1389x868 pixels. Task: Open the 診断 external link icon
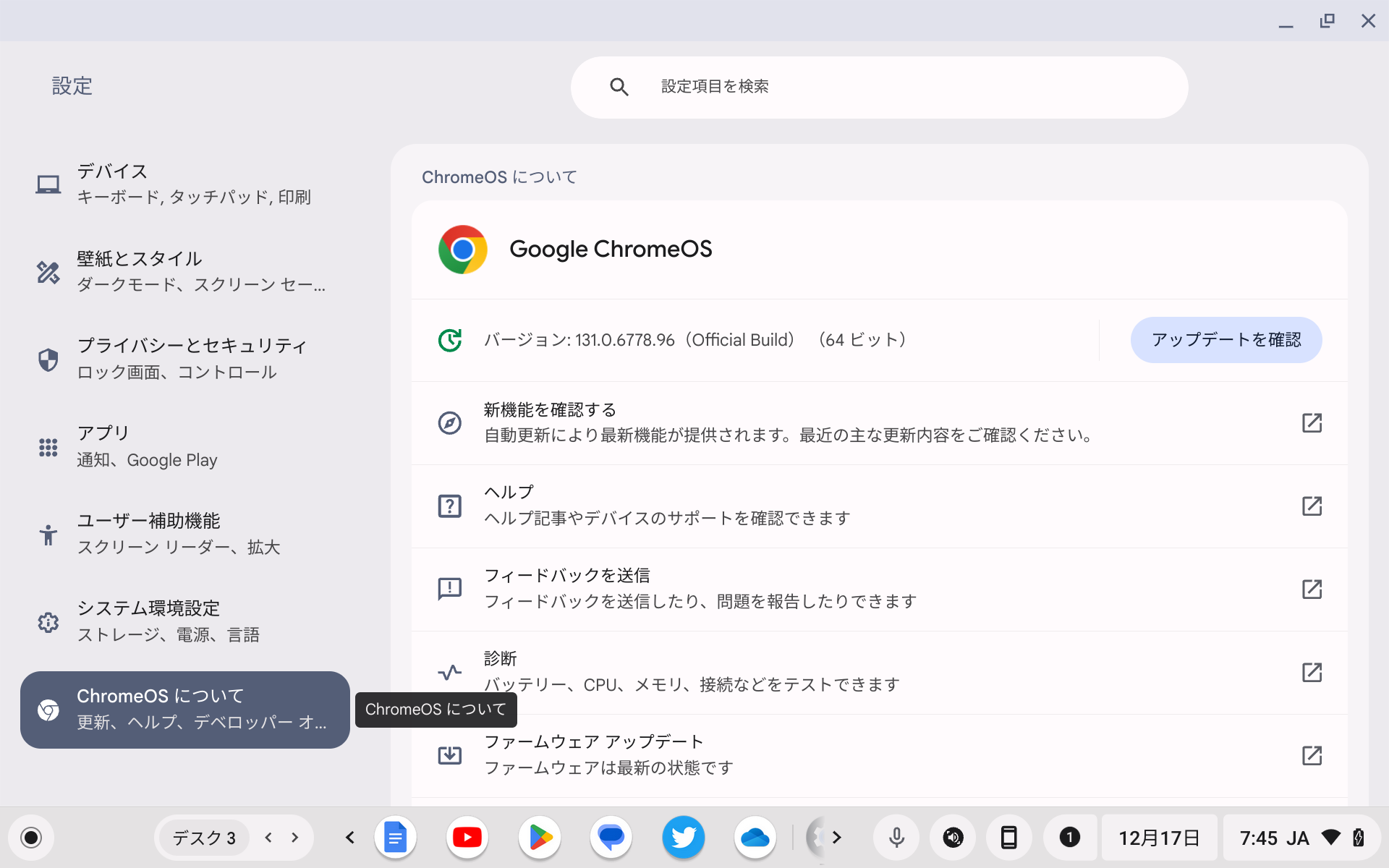(x=1313, y=673)
